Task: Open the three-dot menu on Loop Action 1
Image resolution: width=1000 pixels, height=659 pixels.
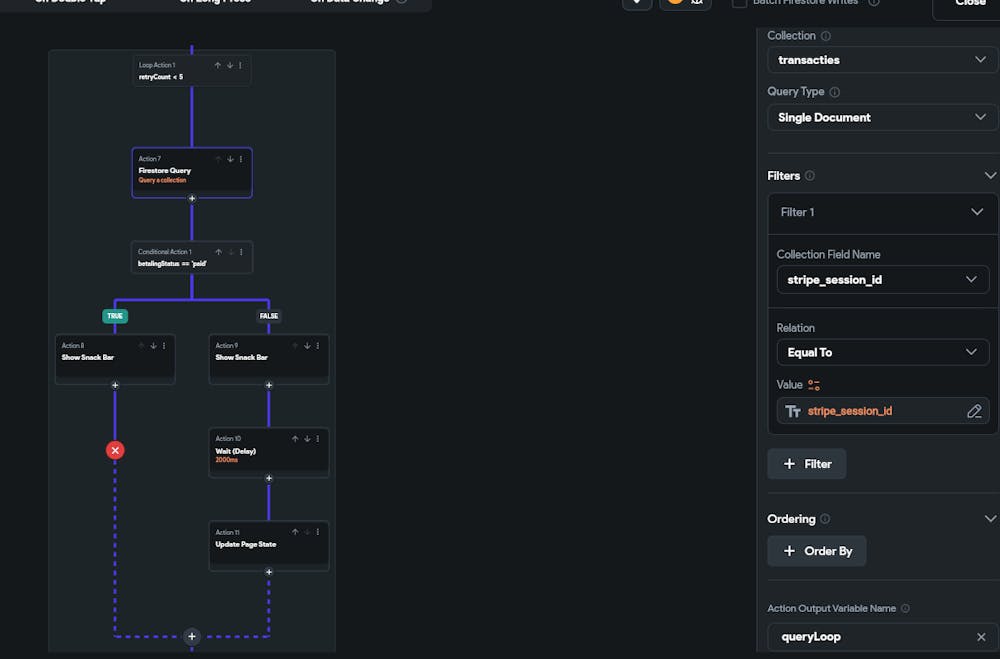Action: (x=240, y=65)
